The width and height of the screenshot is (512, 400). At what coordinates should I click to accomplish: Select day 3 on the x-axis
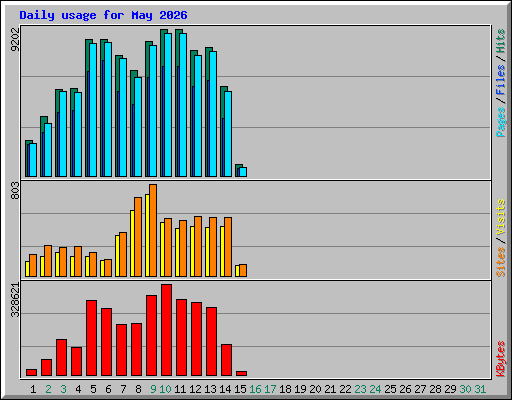coord(63,389)
